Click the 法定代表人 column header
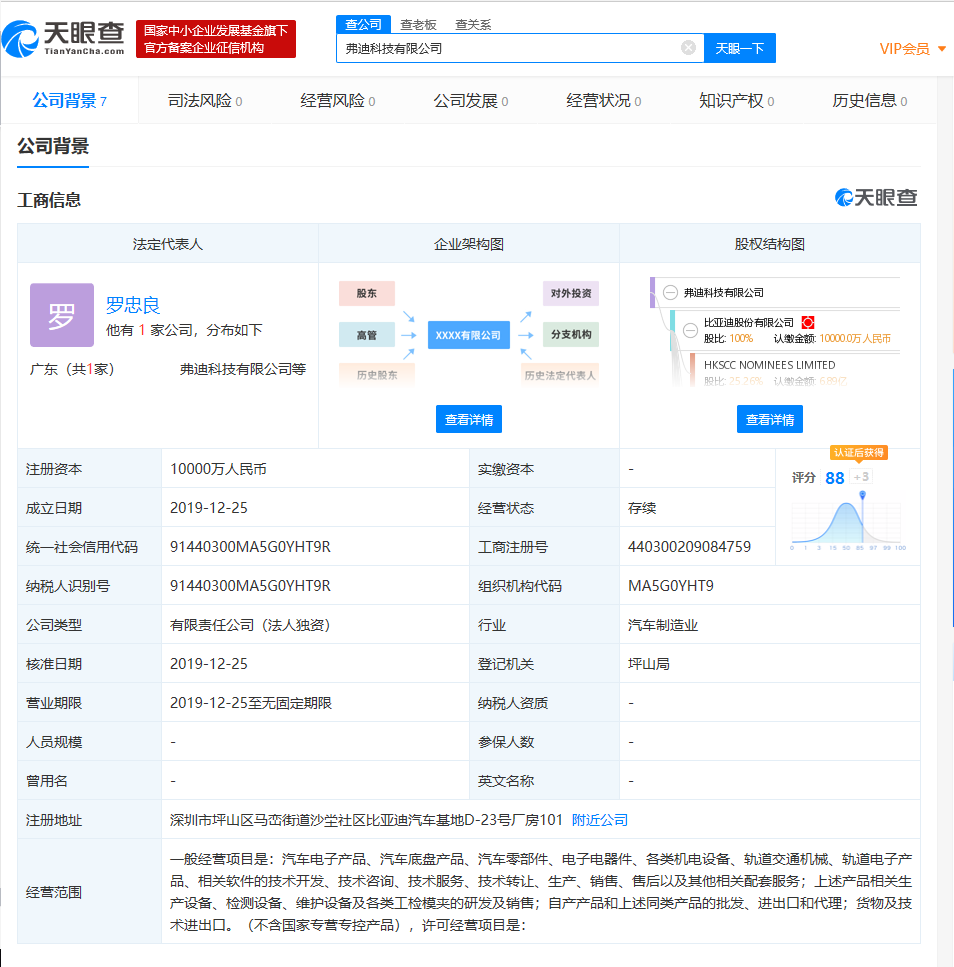 pyautogui.click(x=168, y=244)
